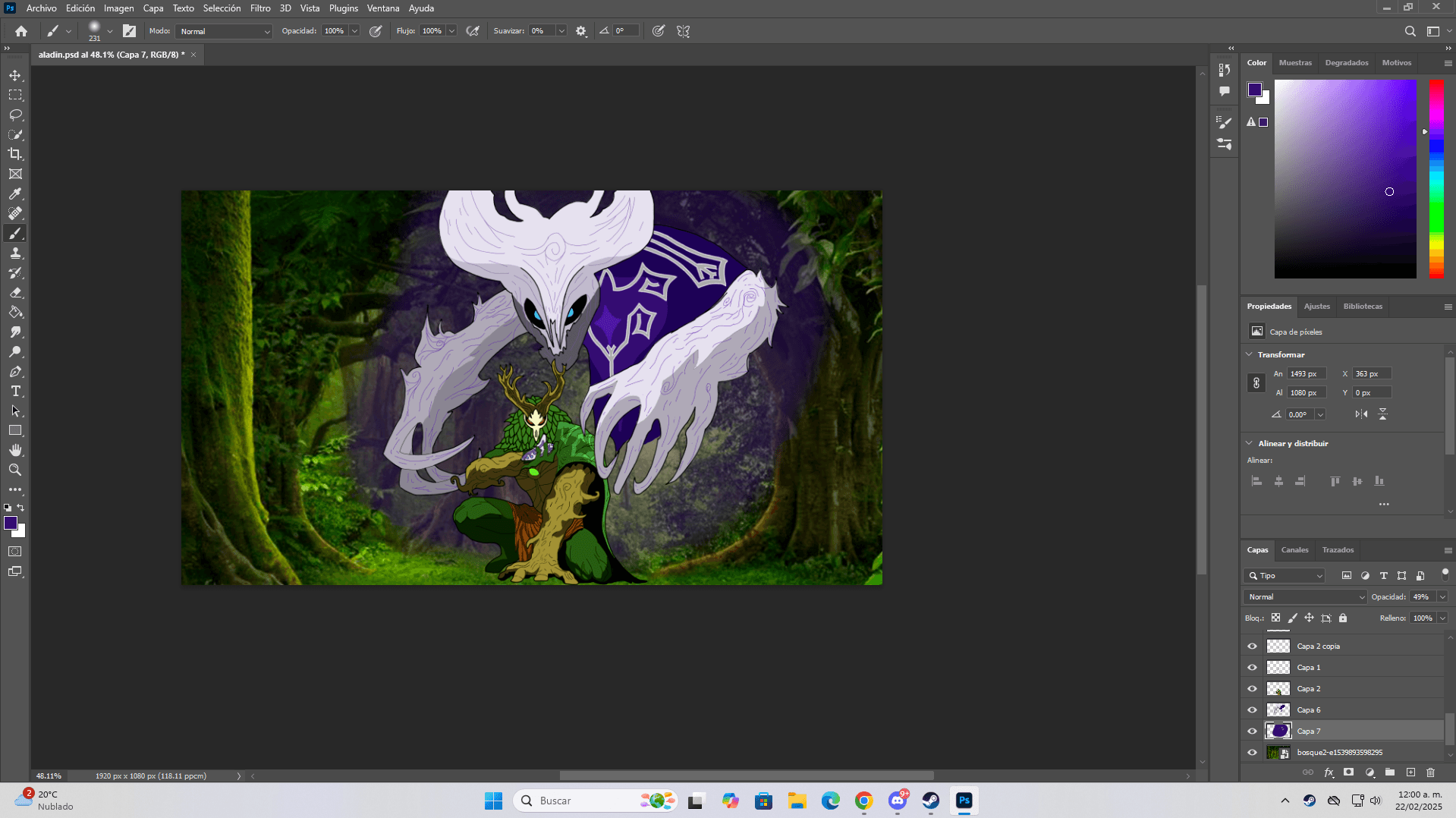1456x818 pixels.
Task: Open Steam from the taskbar
Action: tap(931, 801)
